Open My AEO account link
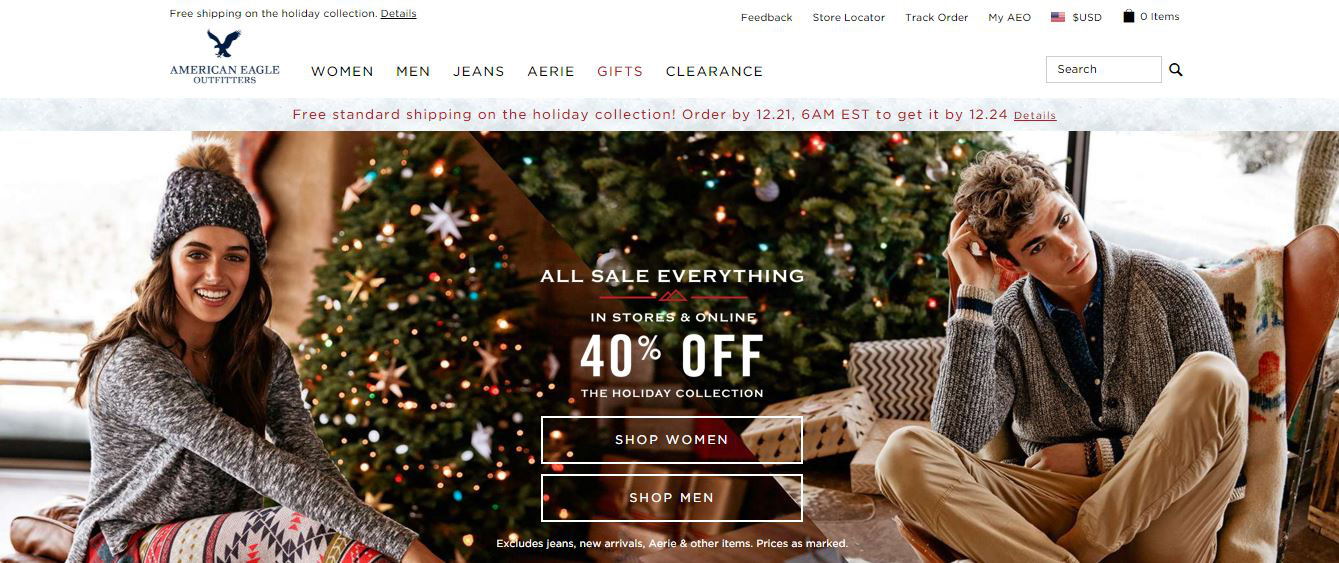This screenshot has width=1339, height=563. coord(1010,17)
